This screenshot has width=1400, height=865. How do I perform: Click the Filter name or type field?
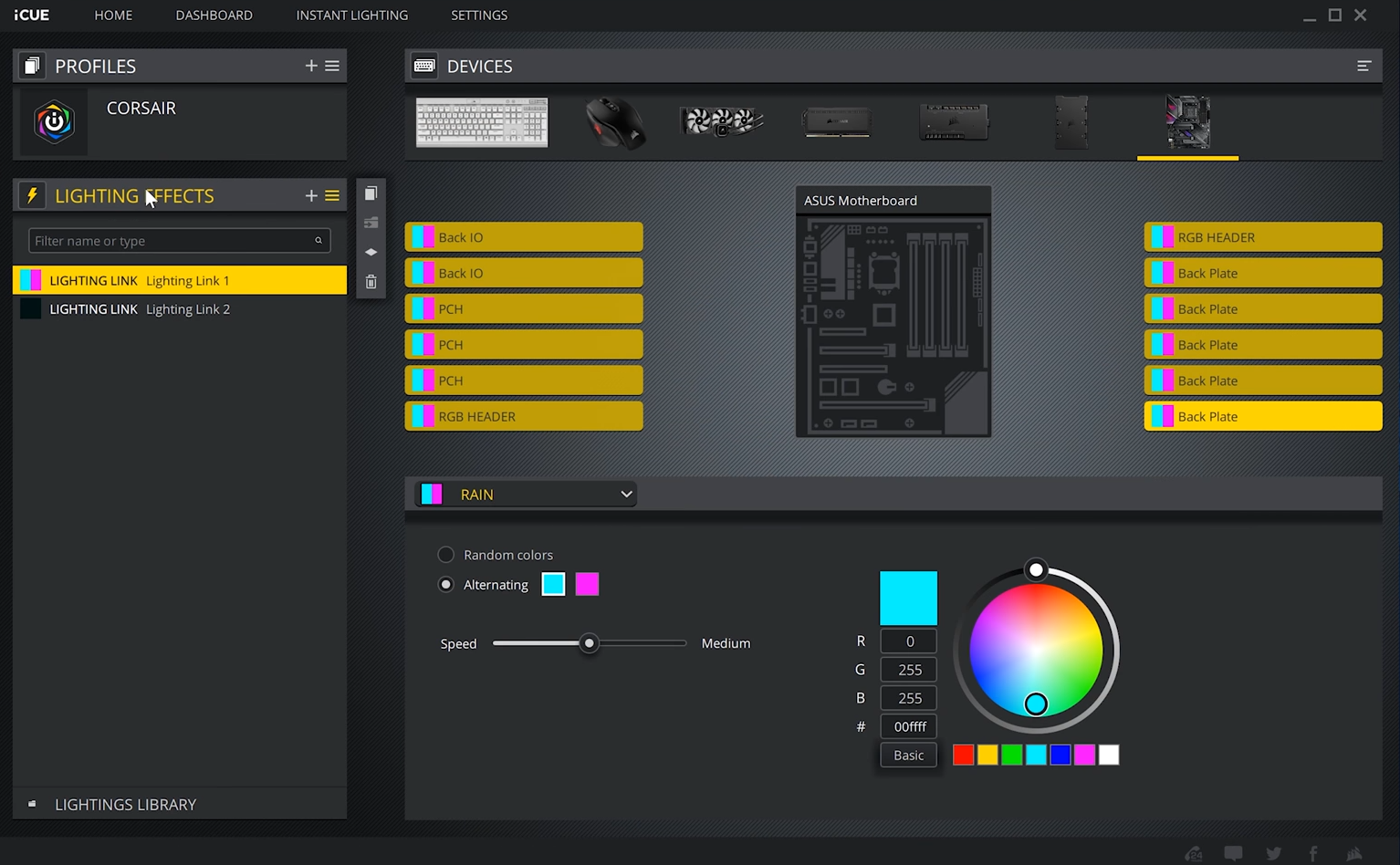click(x=180, y=241)
